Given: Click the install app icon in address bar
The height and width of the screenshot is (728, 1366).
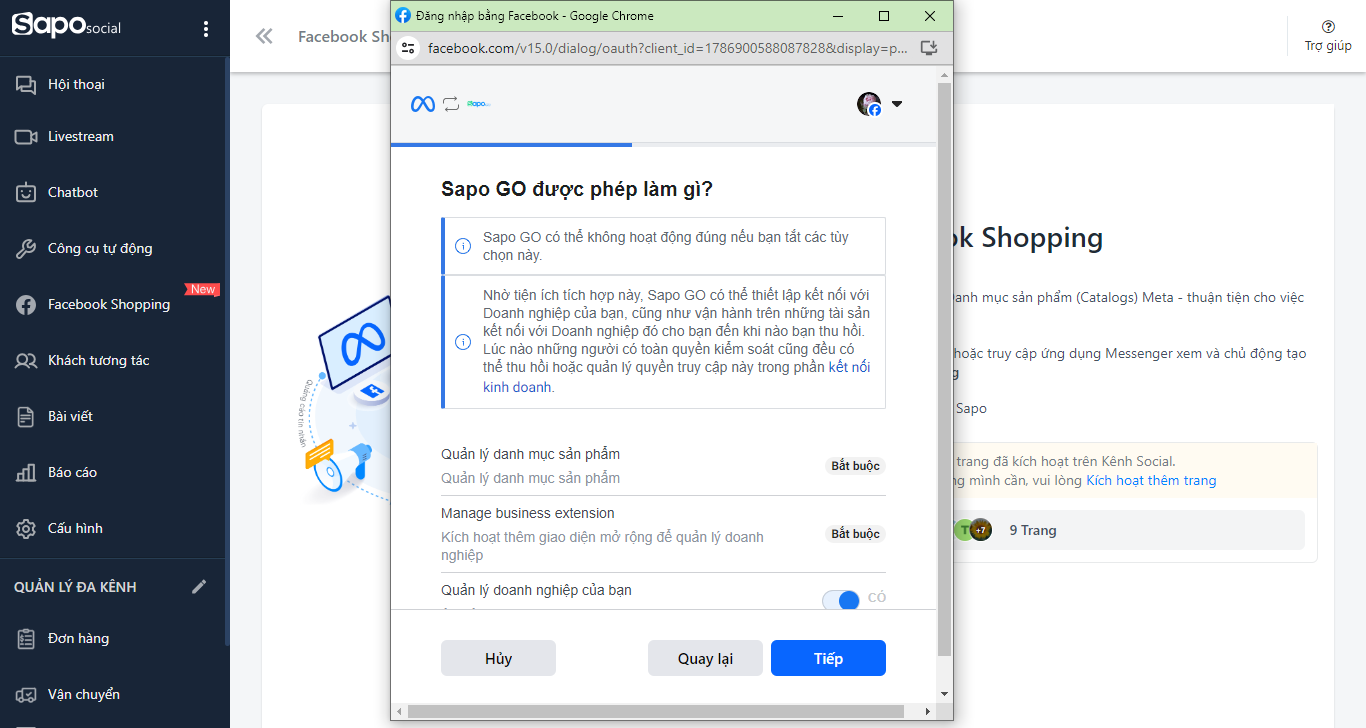Looking at the screenshot, I should point(928,48).
